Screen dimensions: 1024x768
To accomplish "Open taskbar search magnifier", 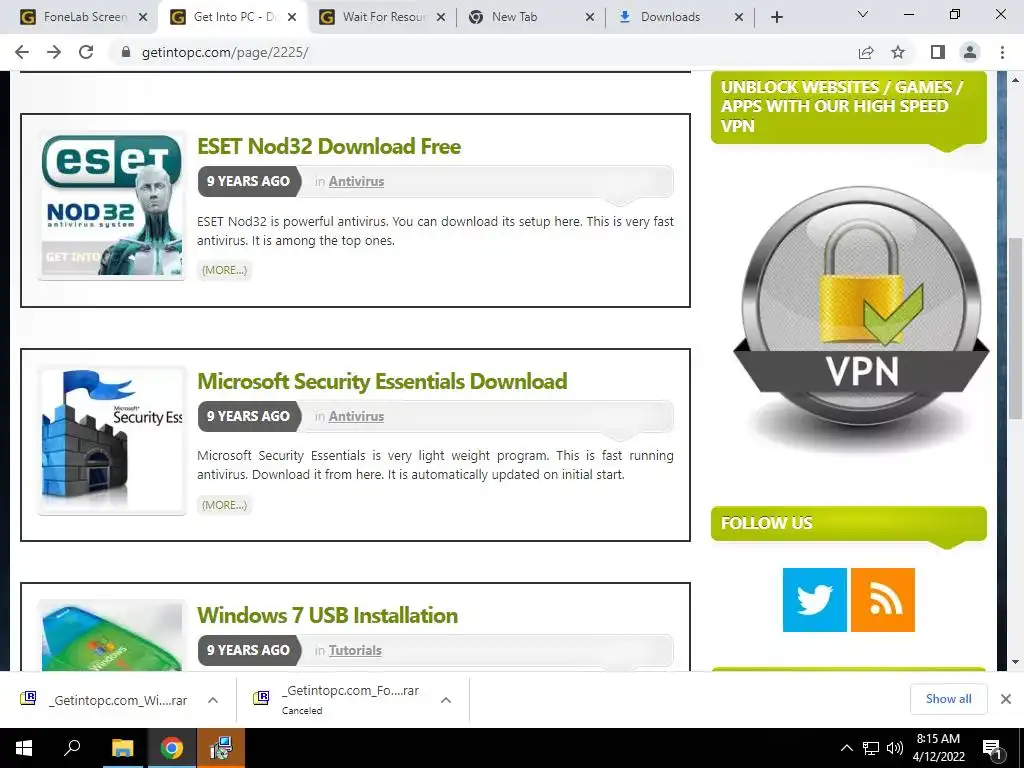I will click(x=72, y=748).
